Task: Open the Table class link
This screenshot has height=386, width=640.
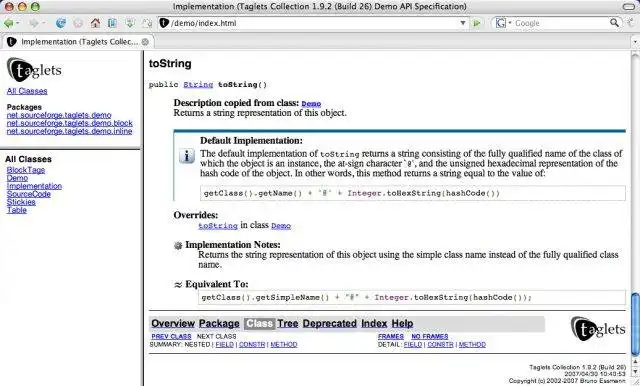Action: [x=16, y=210]
